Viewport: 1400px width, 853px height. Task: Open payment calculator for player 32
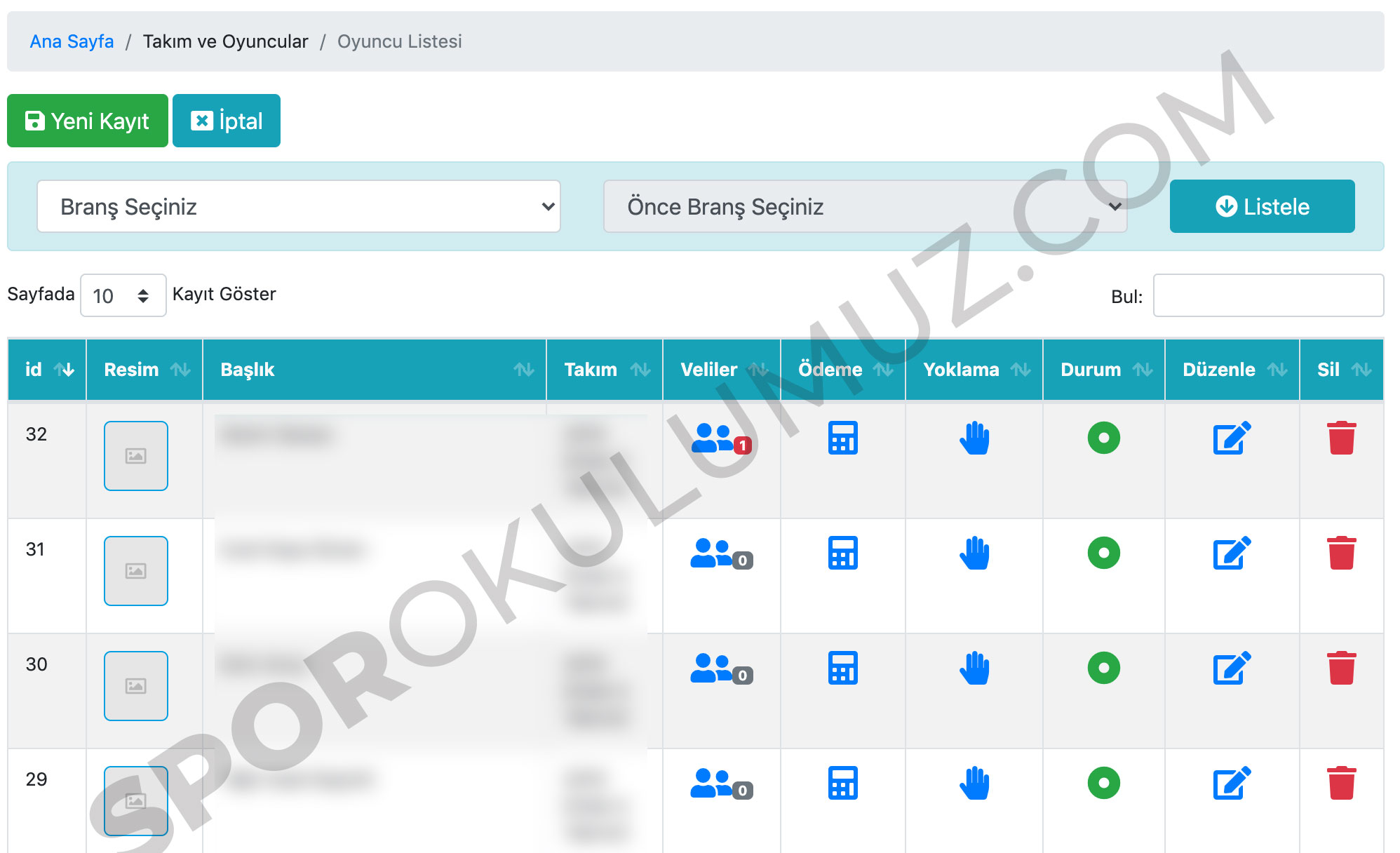(842, 438)
